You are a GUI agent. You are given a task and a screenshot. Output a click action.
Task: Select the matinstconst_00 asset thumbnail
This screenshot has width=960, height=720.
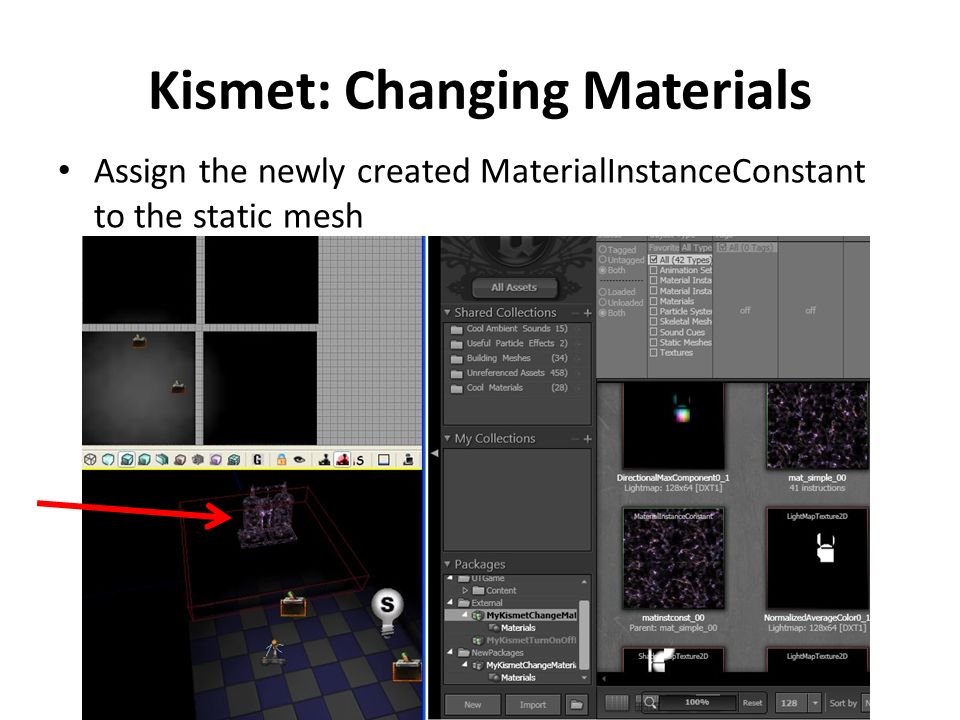click(673, 558)
